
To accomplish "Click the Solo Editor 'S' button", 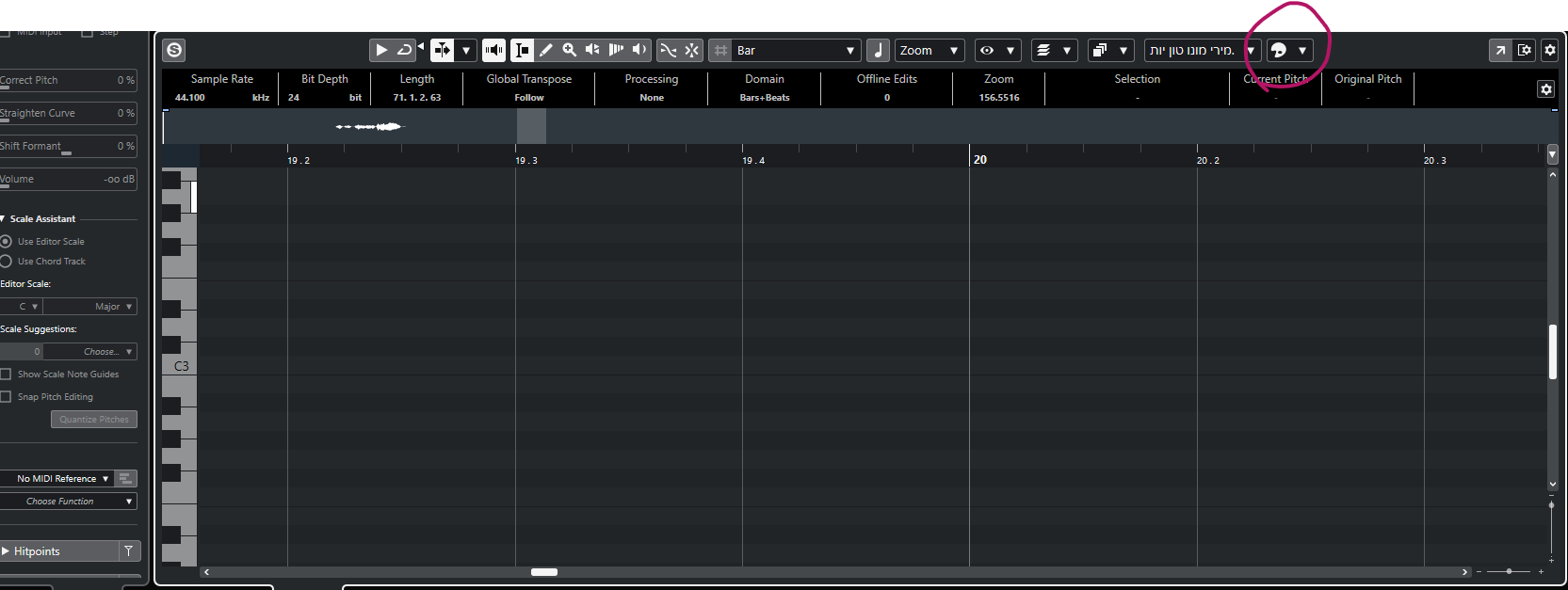I will pyautogui.click(x=174, y=50).
